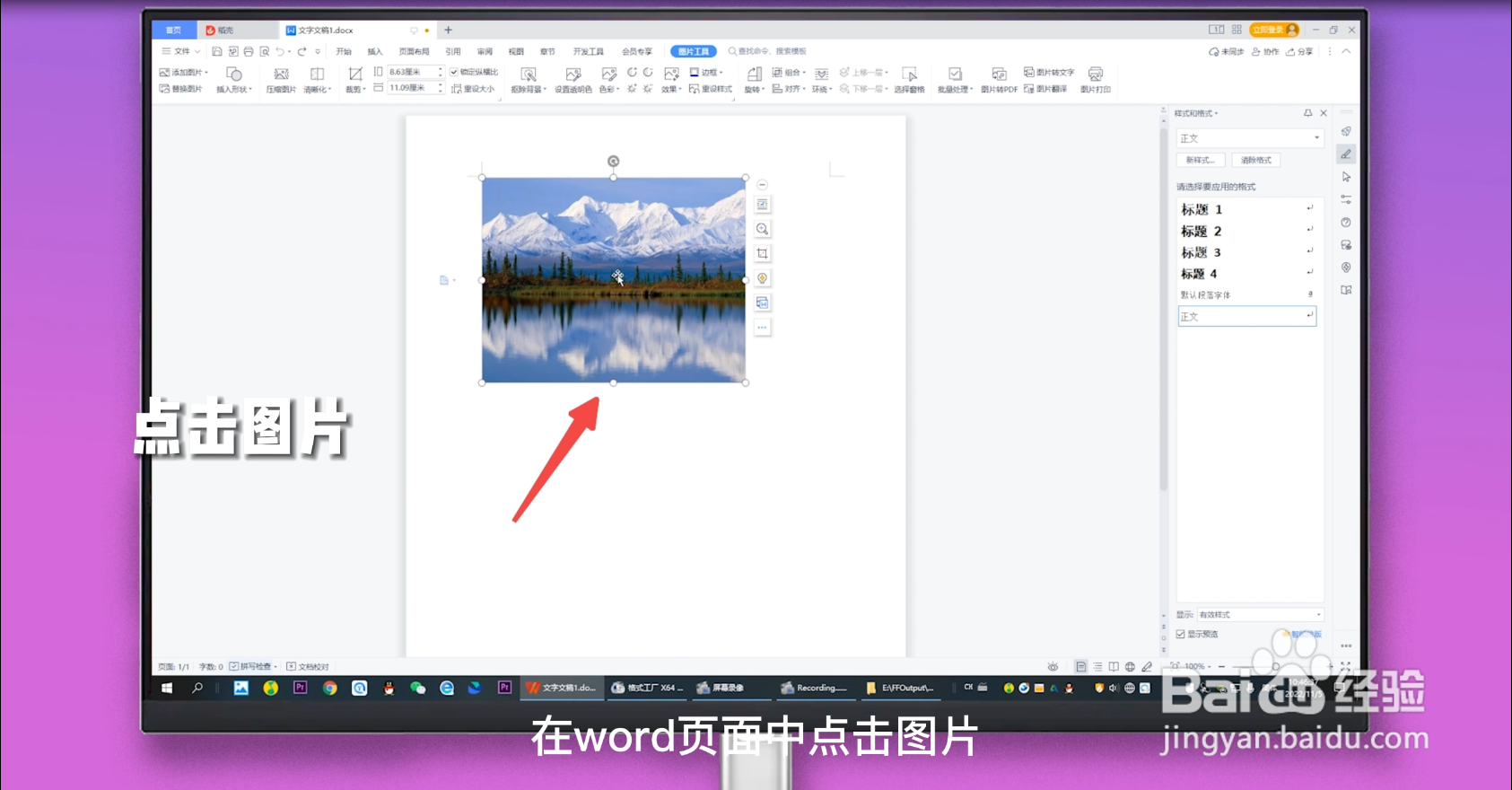
Task: Click the 选择窗格 selection pane icon
Action: click(x=909, y=74)
